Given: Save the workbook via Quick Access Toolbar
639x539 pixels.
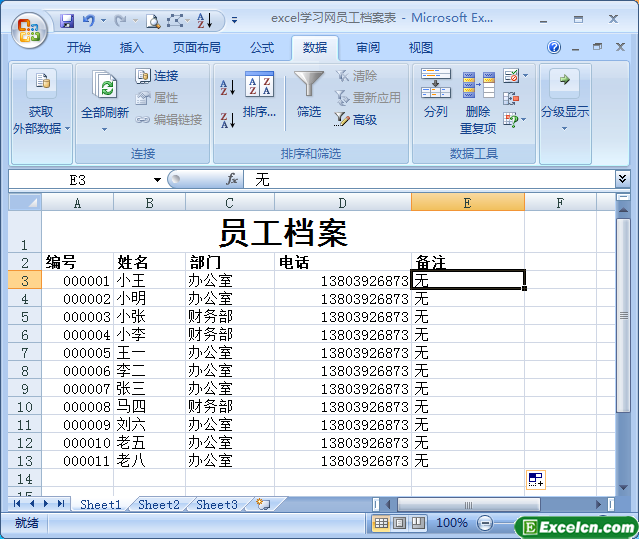Looking at the screenshot, I should 67,20.
